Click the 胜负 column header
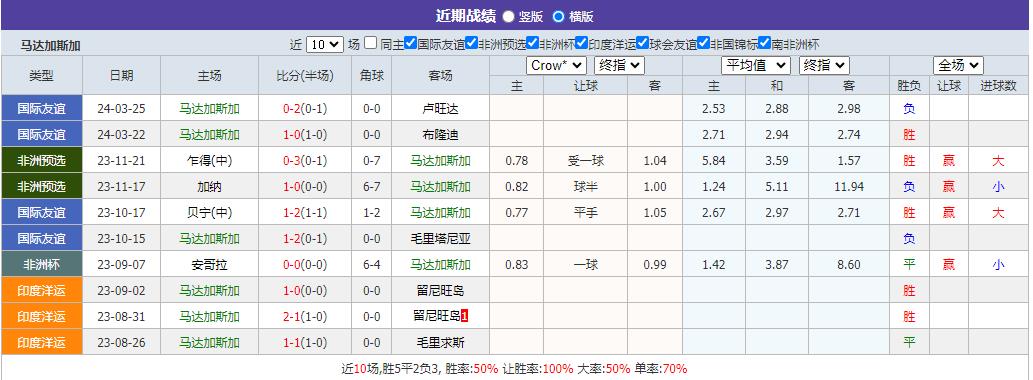The height and width of the screenshot is (380, 1033). tap(909, 85)
